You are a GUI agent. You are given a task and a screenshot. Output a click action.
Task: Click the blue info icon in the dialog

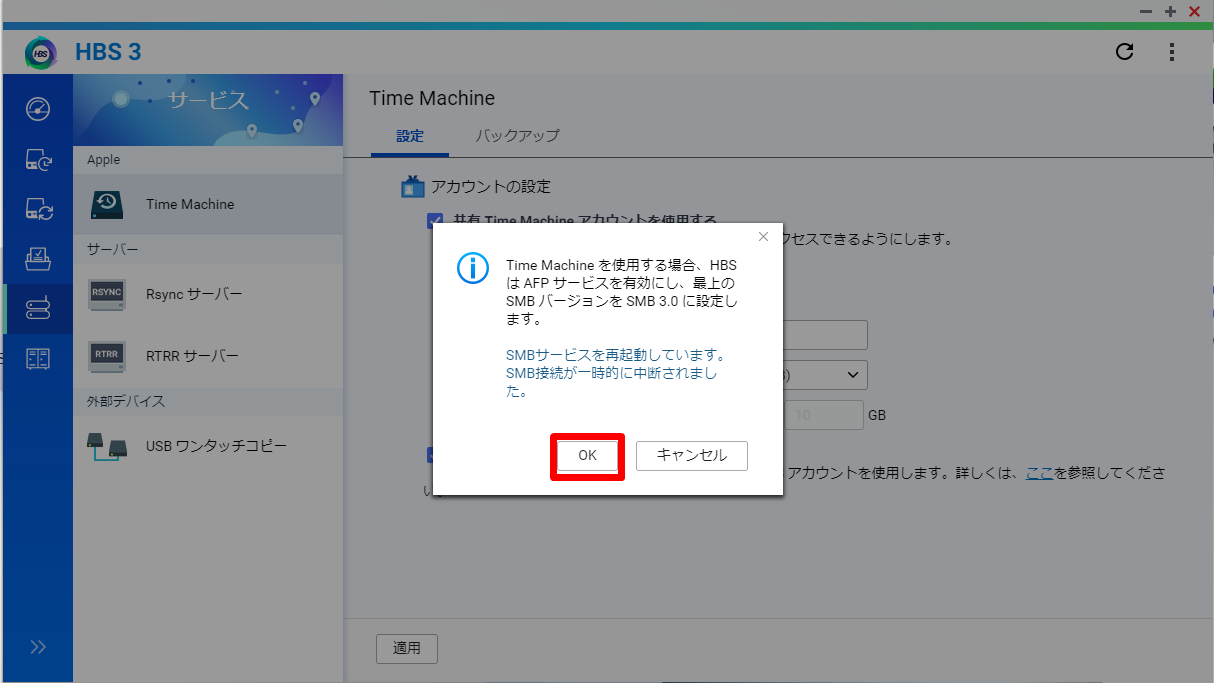click(x=472, y=268)
